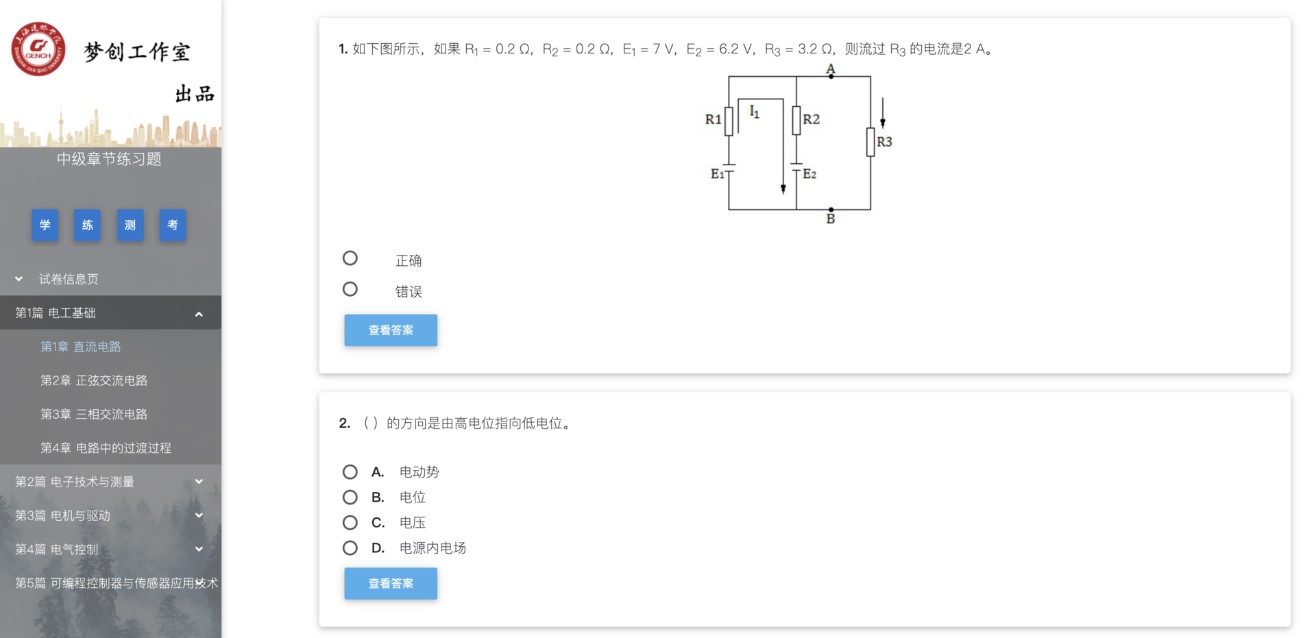1316x638 pixels.
Task: Choose option A 电动势
Action: click(350, 472)
